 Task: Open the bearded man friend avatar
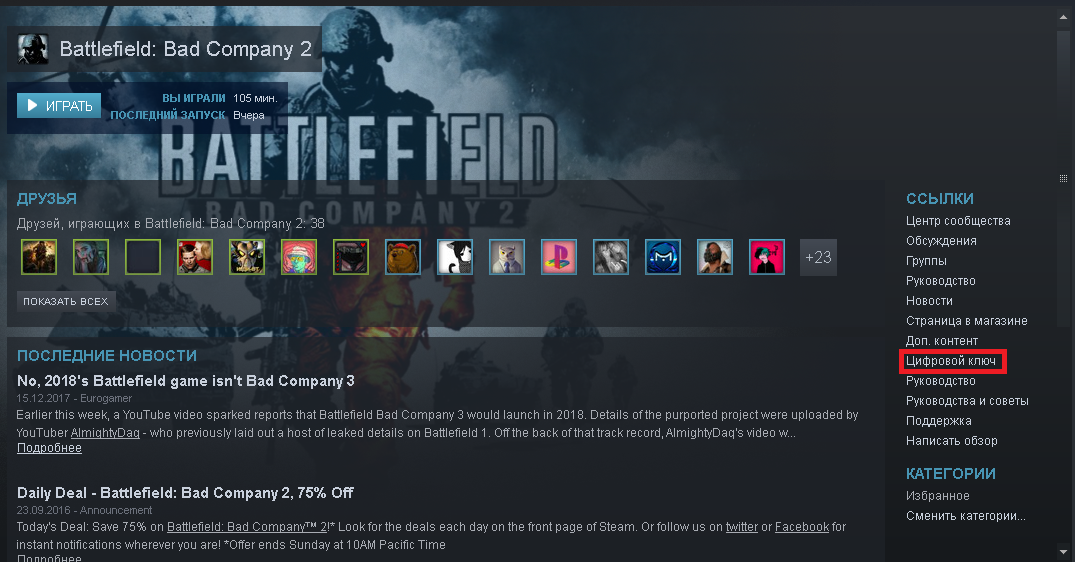(715, 257)
